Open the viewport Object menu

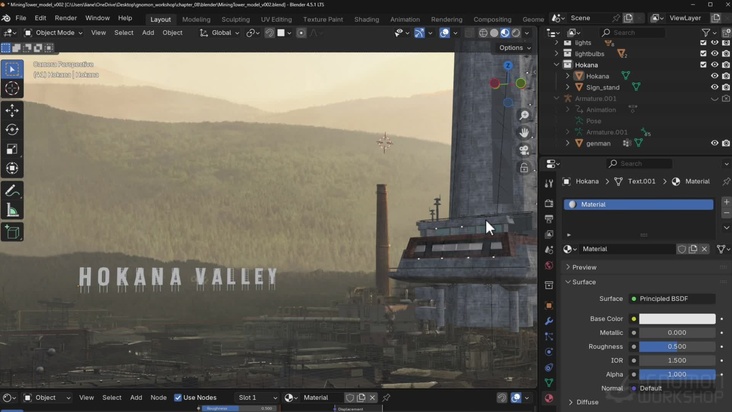pos(172,33)
